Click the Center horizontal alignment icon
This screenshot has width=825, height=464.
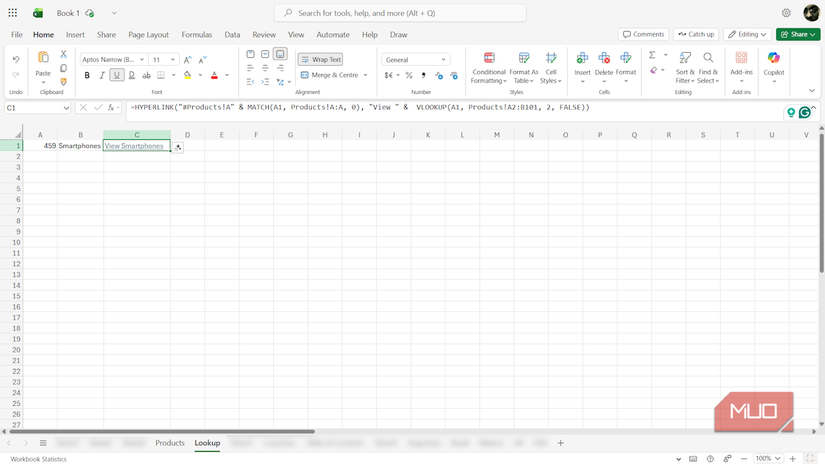coord(265,68)
